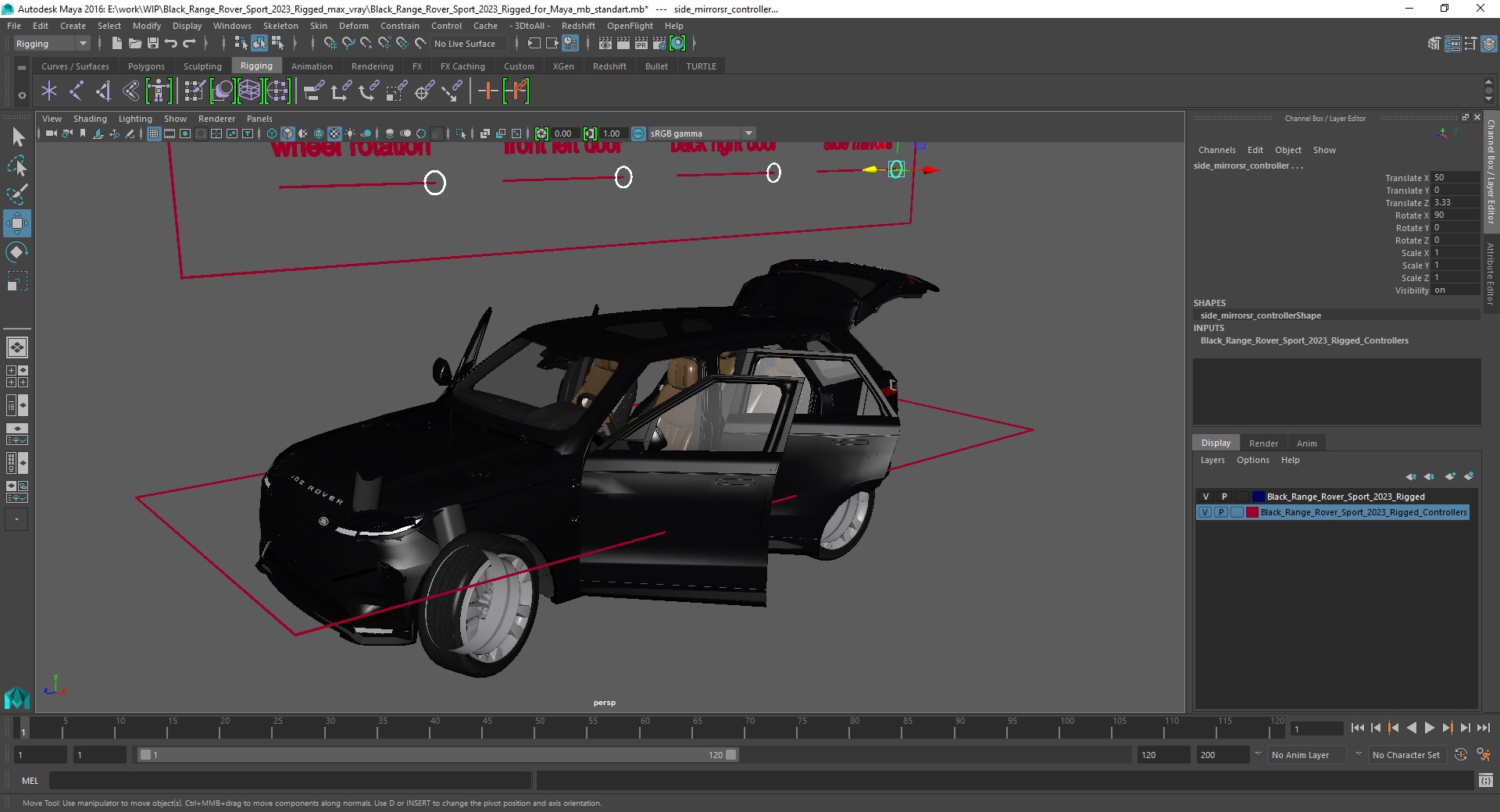Viewport: 1500px width, 812px height.
Task: Click the add new layer with selected icon
Action: (1469, 476)
